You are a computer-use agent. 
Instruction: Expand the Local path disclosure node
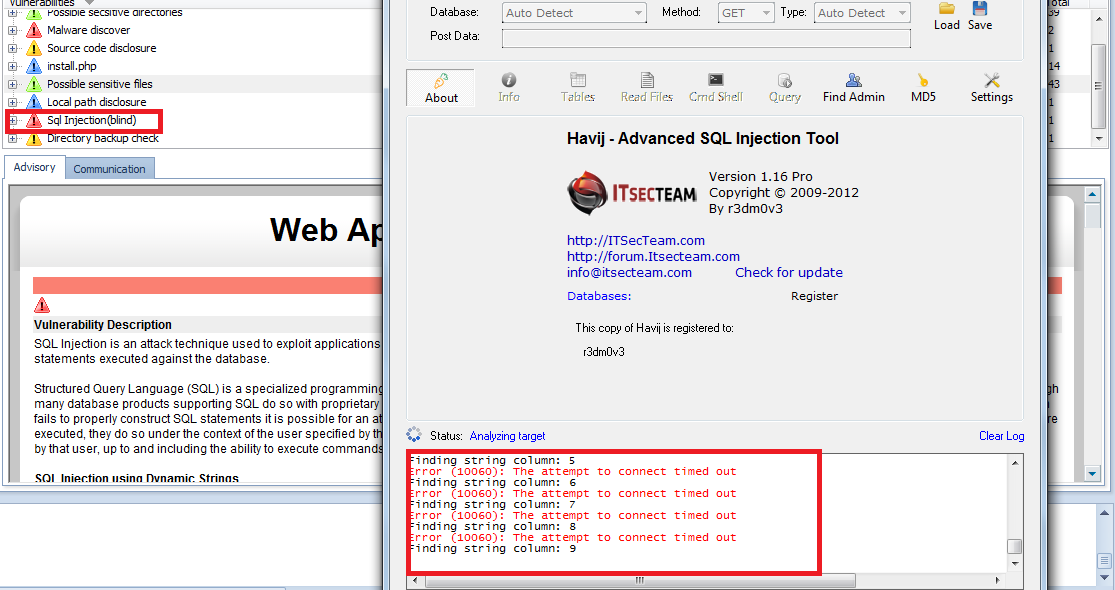(x=13, y=102)
